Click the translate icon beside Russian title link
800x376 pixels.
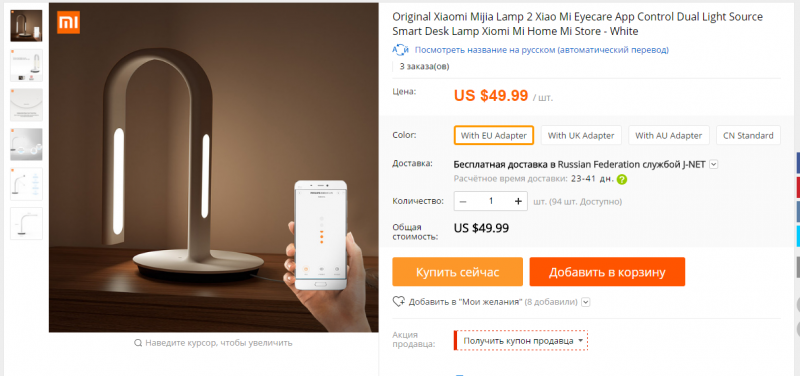pyautogui.click(x=401, y=50)
